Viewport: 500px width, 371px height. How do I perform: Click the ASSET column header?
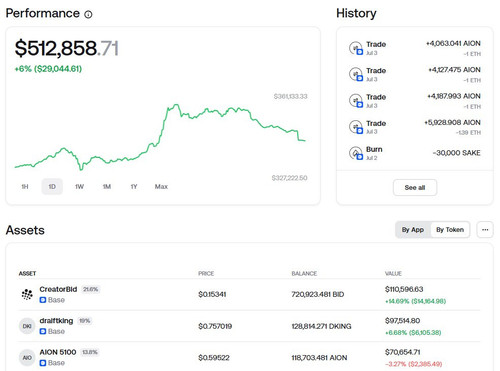point(27,274)
